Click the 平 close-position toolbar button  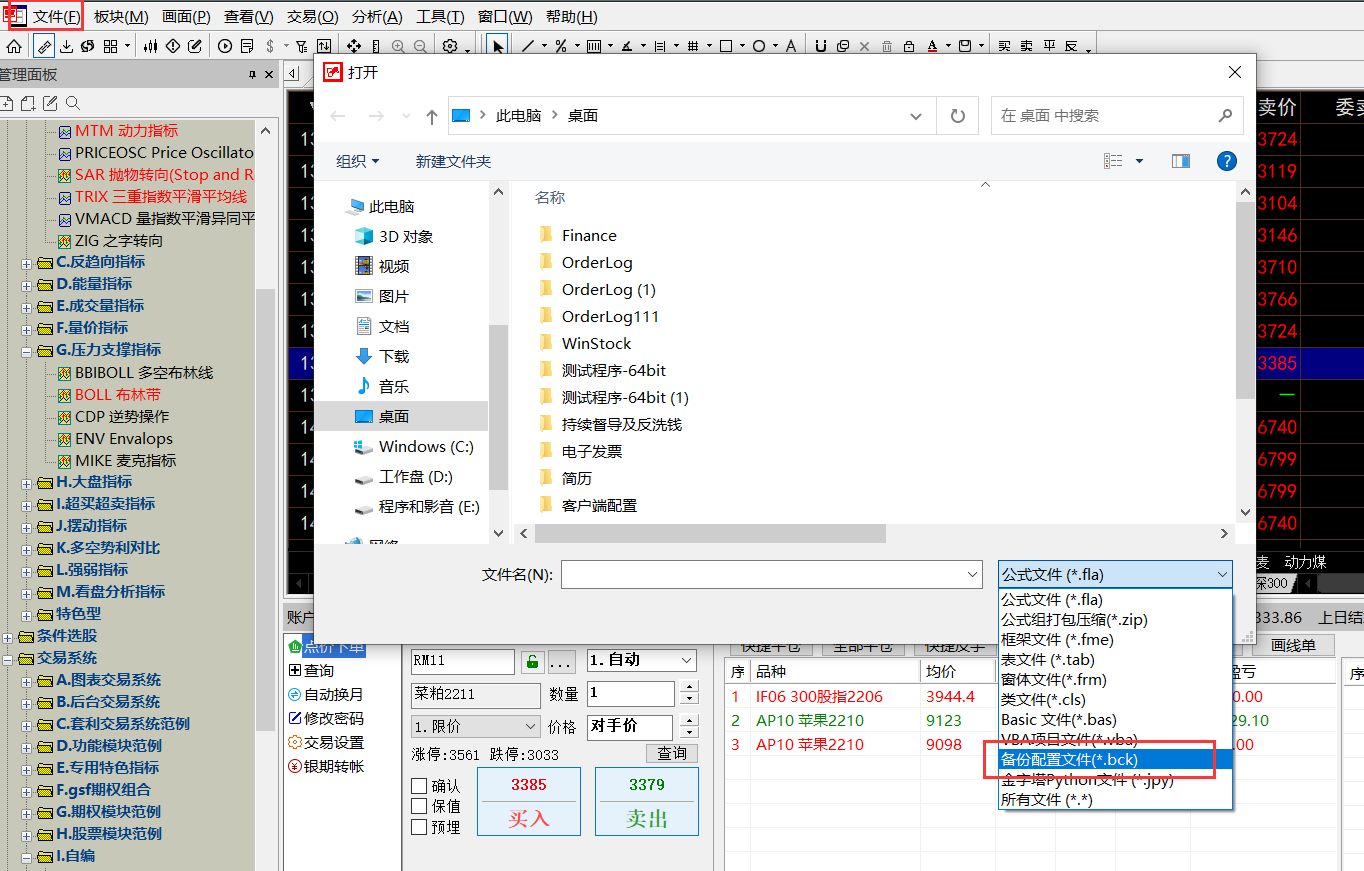pyautogui.click(x=1049, y=46)
